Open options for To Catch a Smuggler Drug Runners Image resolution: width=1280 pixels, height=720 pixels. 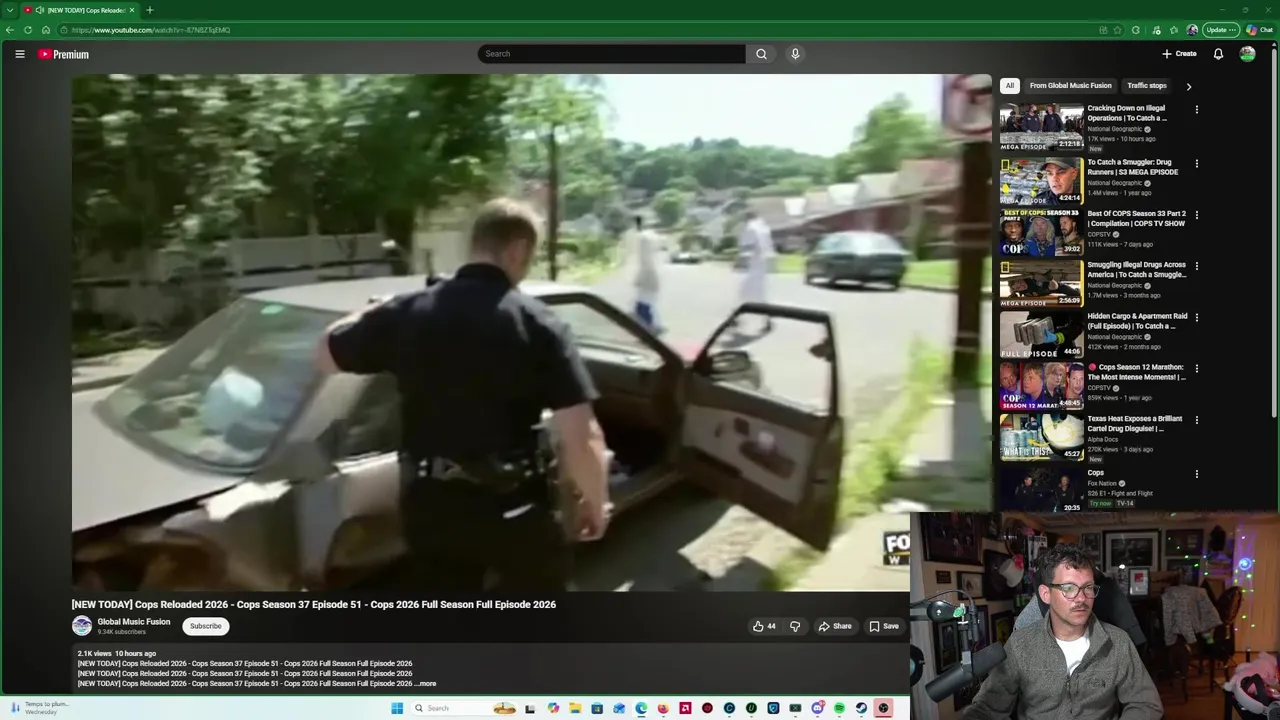click(1196, 163)
